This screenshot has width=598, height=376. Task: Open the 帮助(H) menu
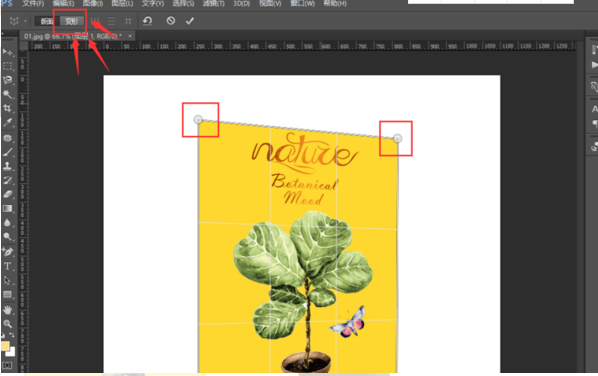click(335, 3)
